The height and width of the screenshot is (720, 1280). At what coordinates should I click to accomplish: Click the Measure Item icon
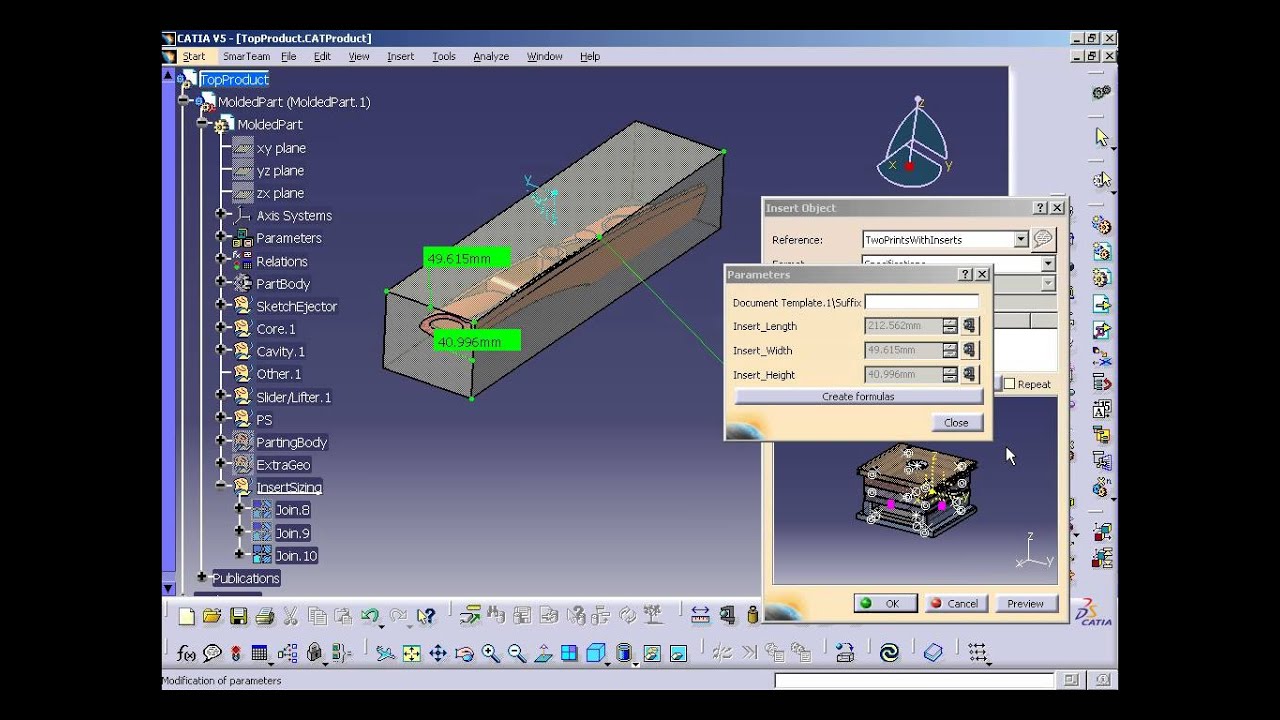[x=727, y=616]
